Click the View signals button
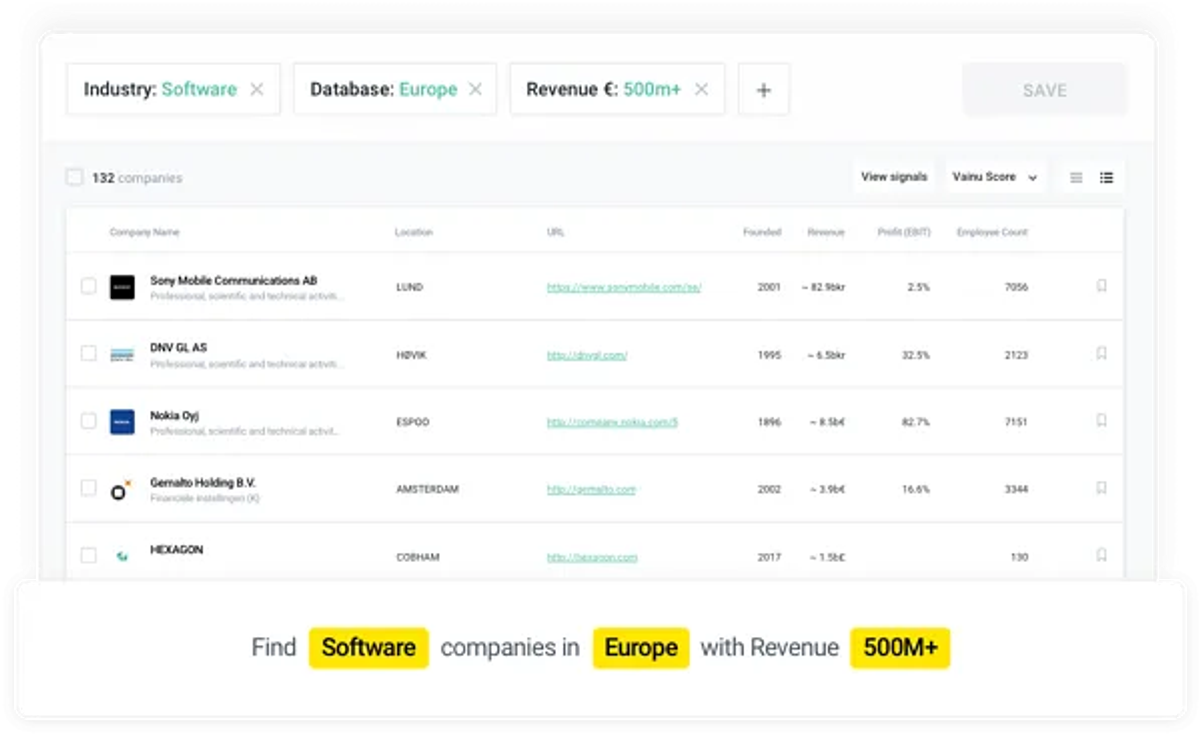Screen dimensions: 1200x735 coord(894,177)
